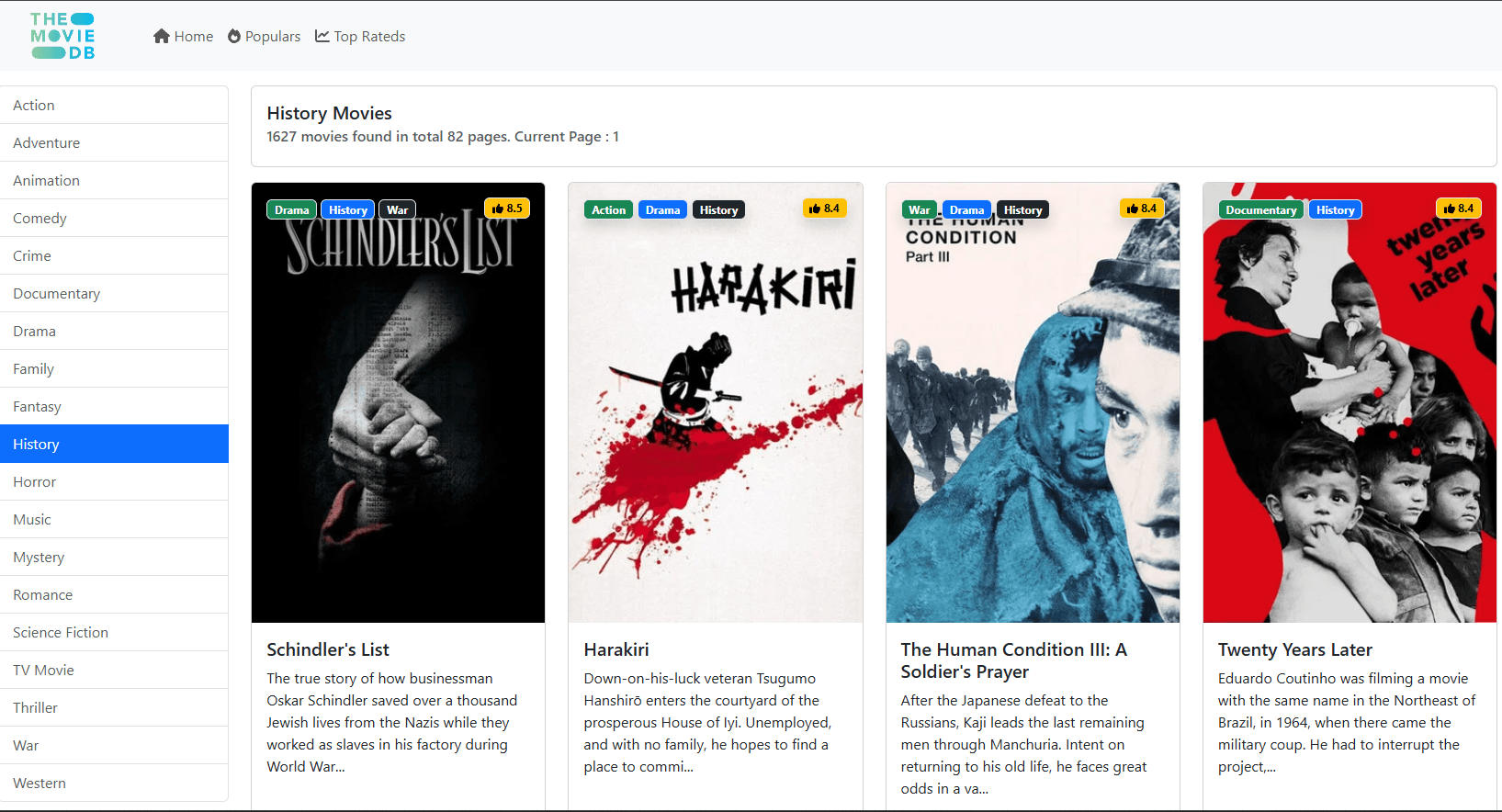1502x812 pixels.
Task: Click Twenty Years Later rating badge
Action: 1458,209
